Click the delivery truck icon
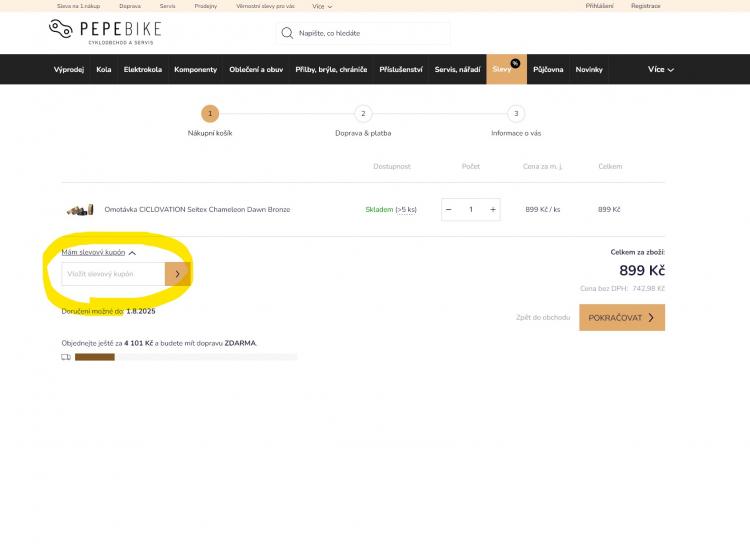 pyautogui.click(x=66, y=357)
